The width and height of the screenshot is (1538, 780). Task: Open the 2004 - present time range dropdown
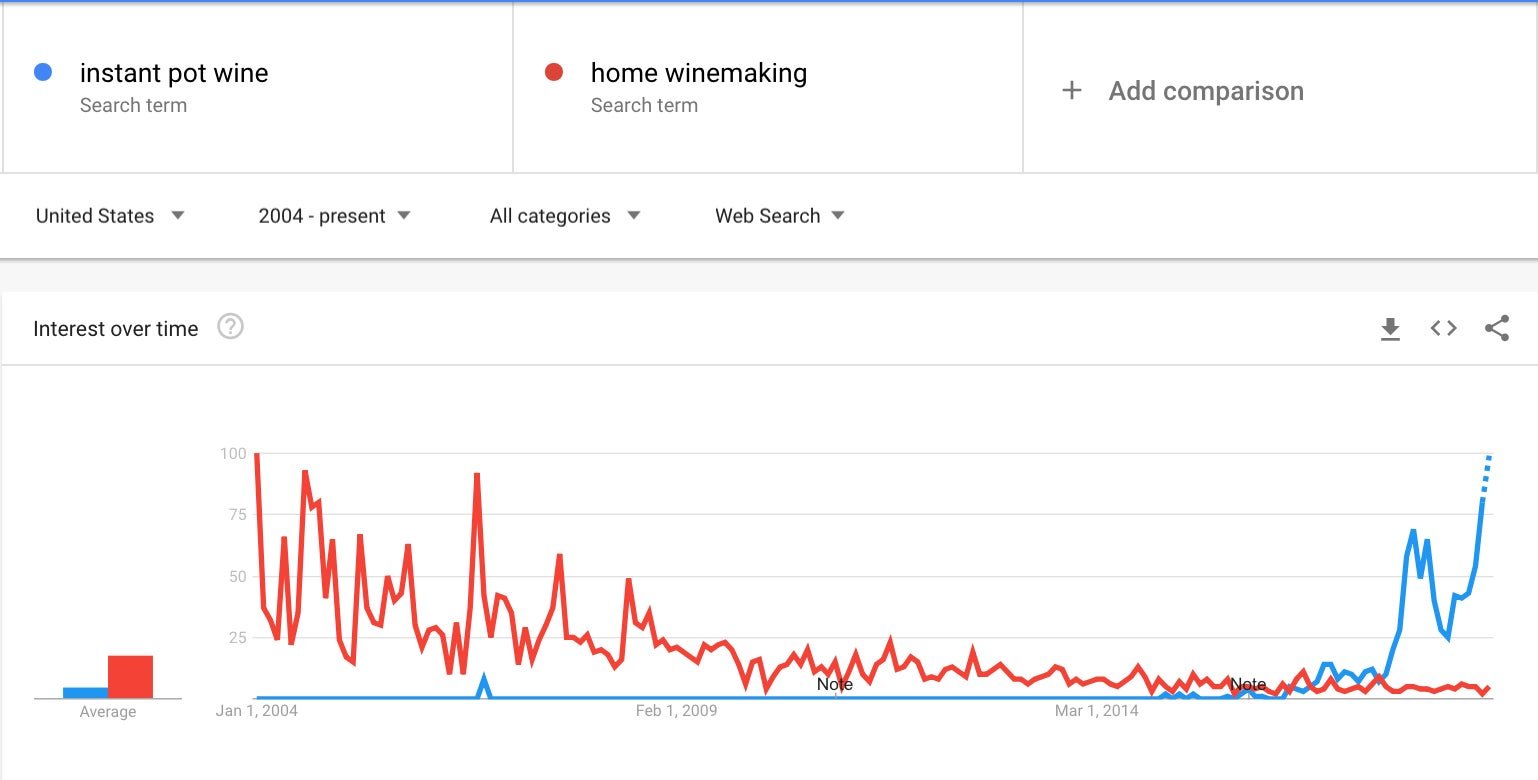[x=334, y=216]
